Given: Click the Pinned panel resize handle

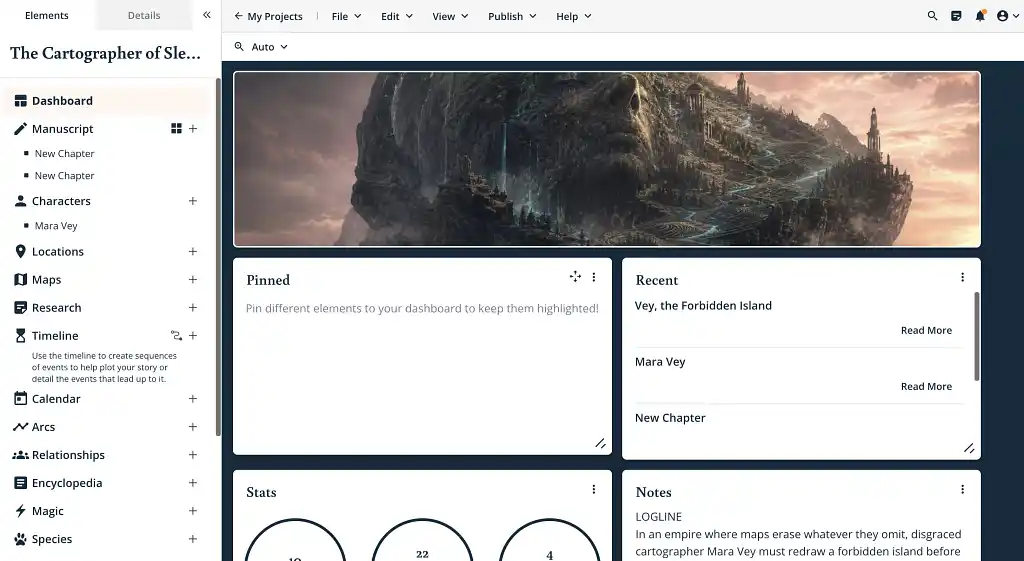Looking at the screenshot, I should [600, 443].
